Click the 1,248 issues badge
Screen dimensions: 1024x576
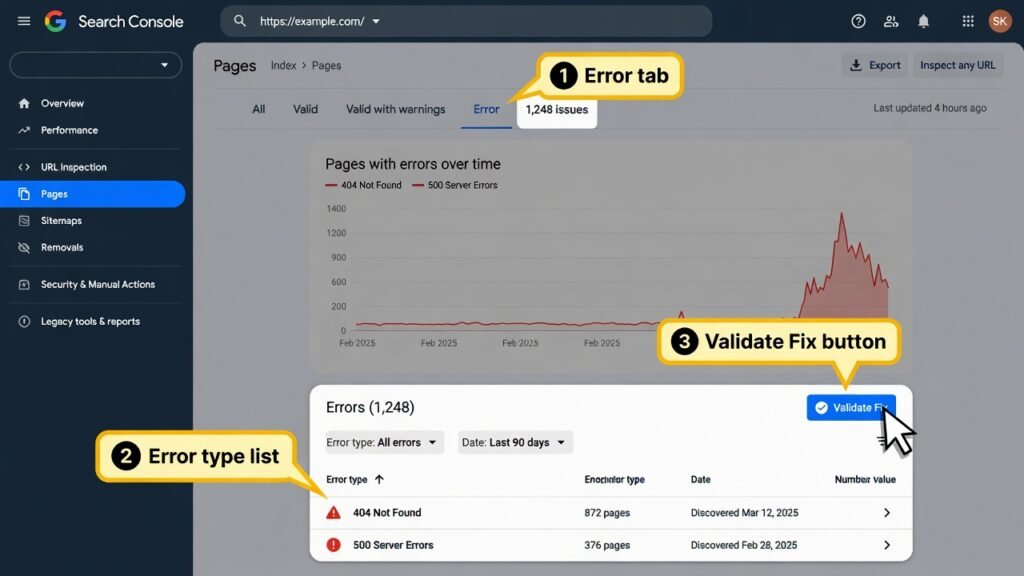click(x=556, y=110)
